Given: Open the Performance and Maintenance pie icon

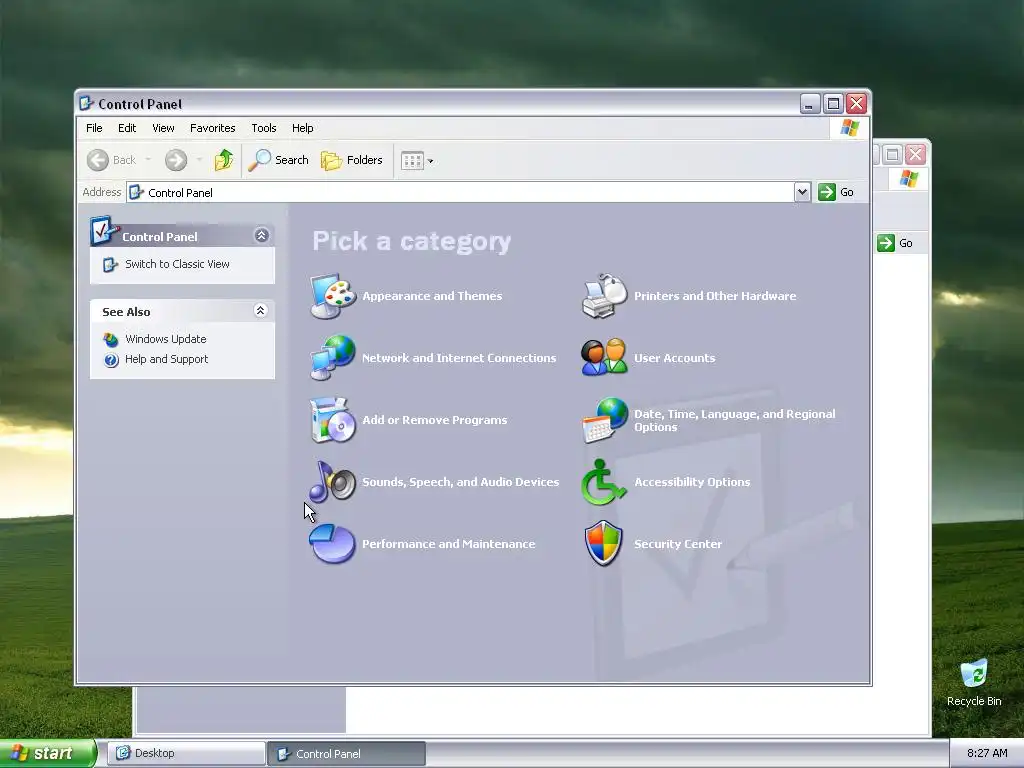Looking at the screenshot, I should pos(332,543).
